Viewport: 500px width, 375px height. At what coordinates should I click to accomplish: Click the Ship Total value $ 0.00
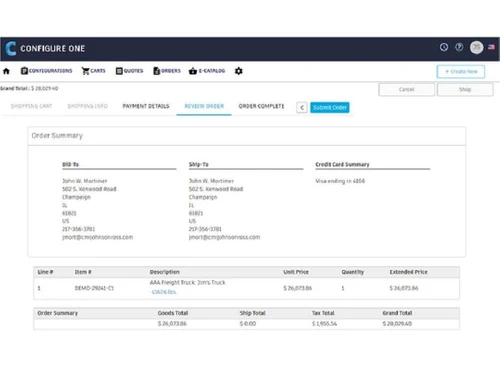pyautogui.click(x=248, y=324)
